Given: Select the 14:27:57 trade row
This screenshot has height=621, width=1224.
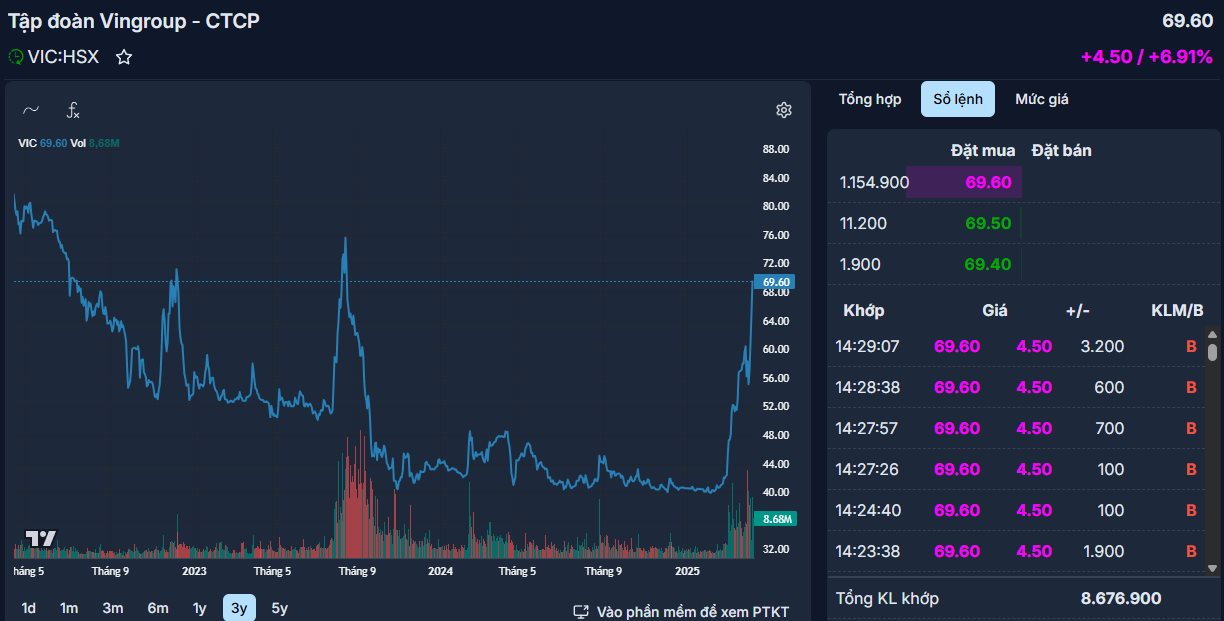Looking at the screenshot, I should [1017, 428].
